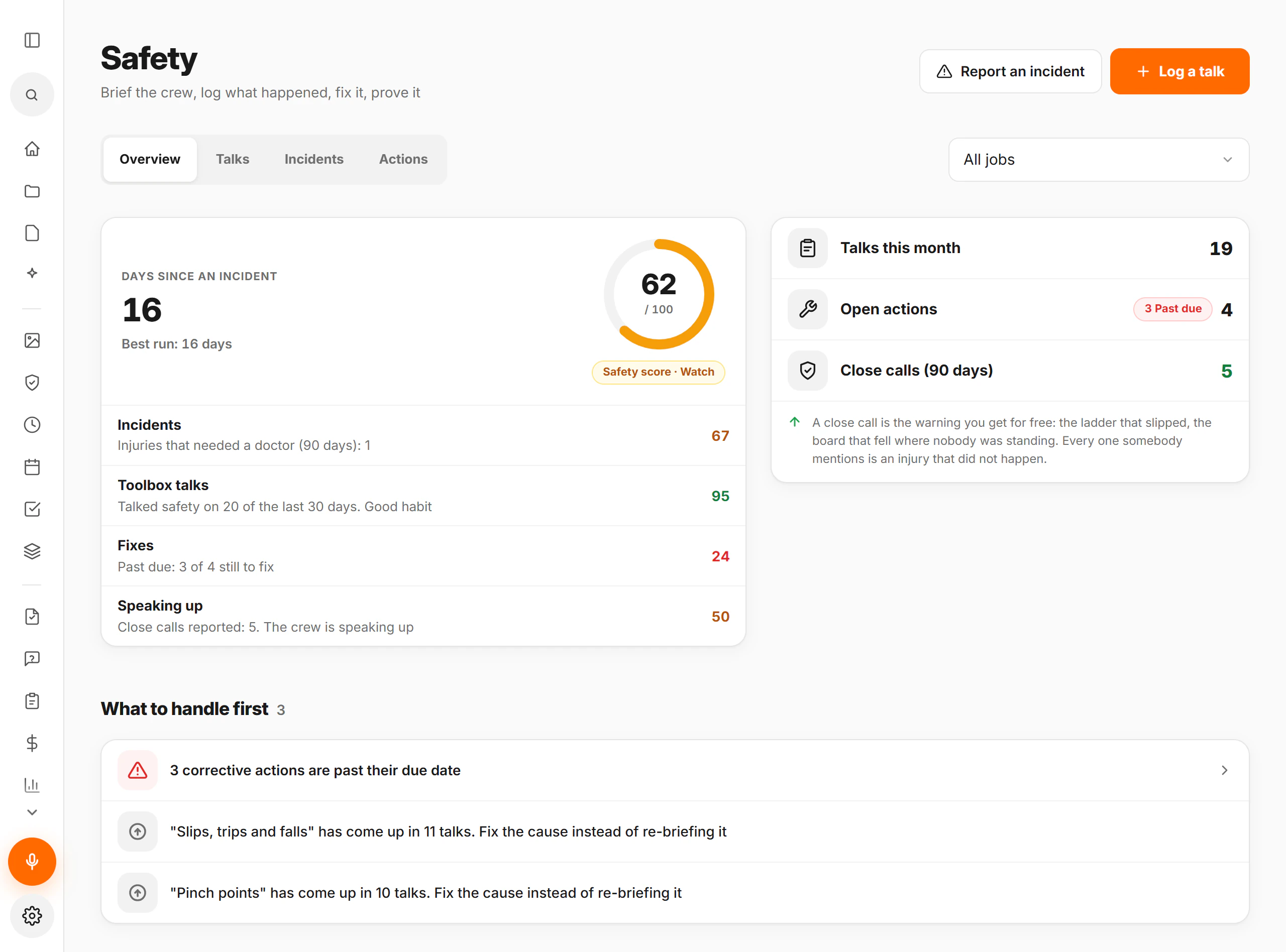The image size is (1286, 952).
Task: Open the stacked layers icon in sidebar
Action: pos(32,551)
